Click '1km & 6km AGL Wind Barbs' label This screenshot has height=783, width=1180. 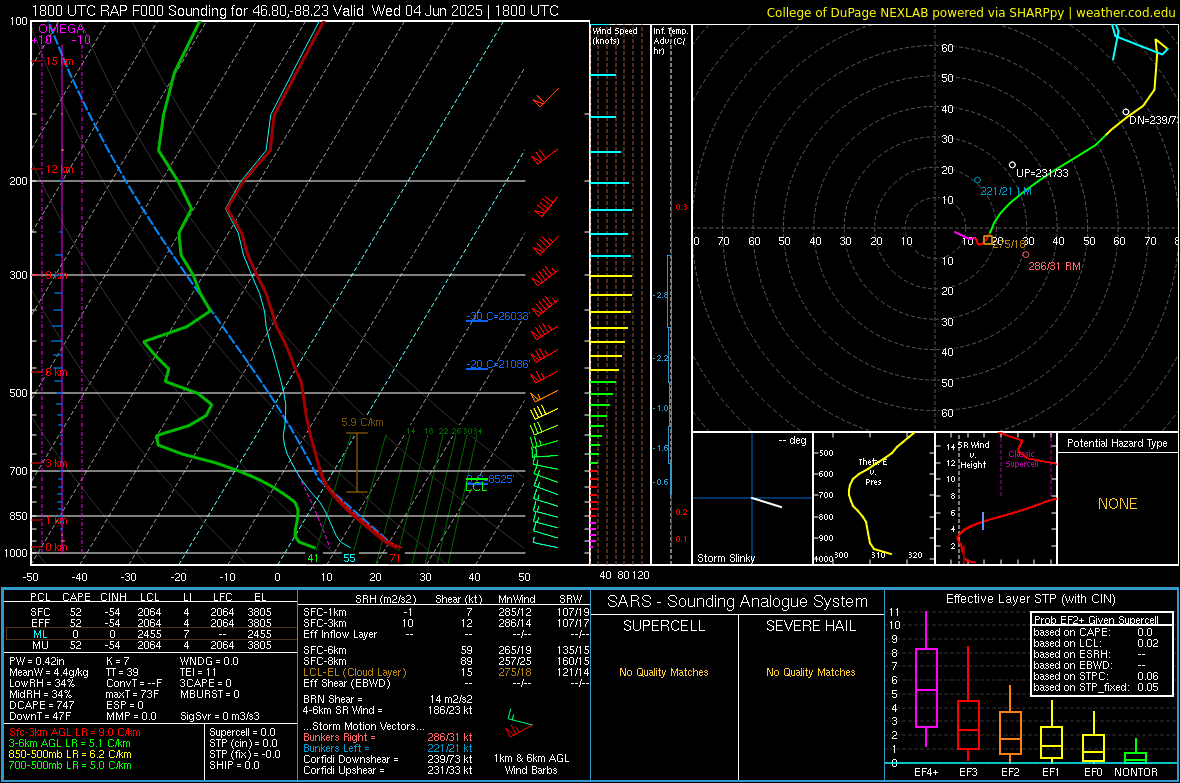[531, 764]
